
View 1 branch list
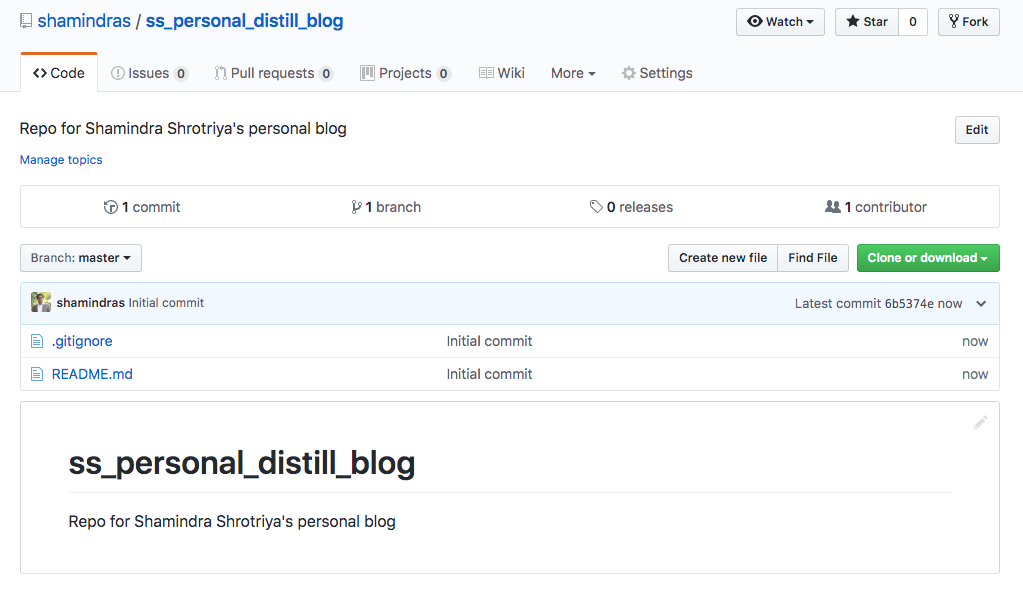click(386, 207)
